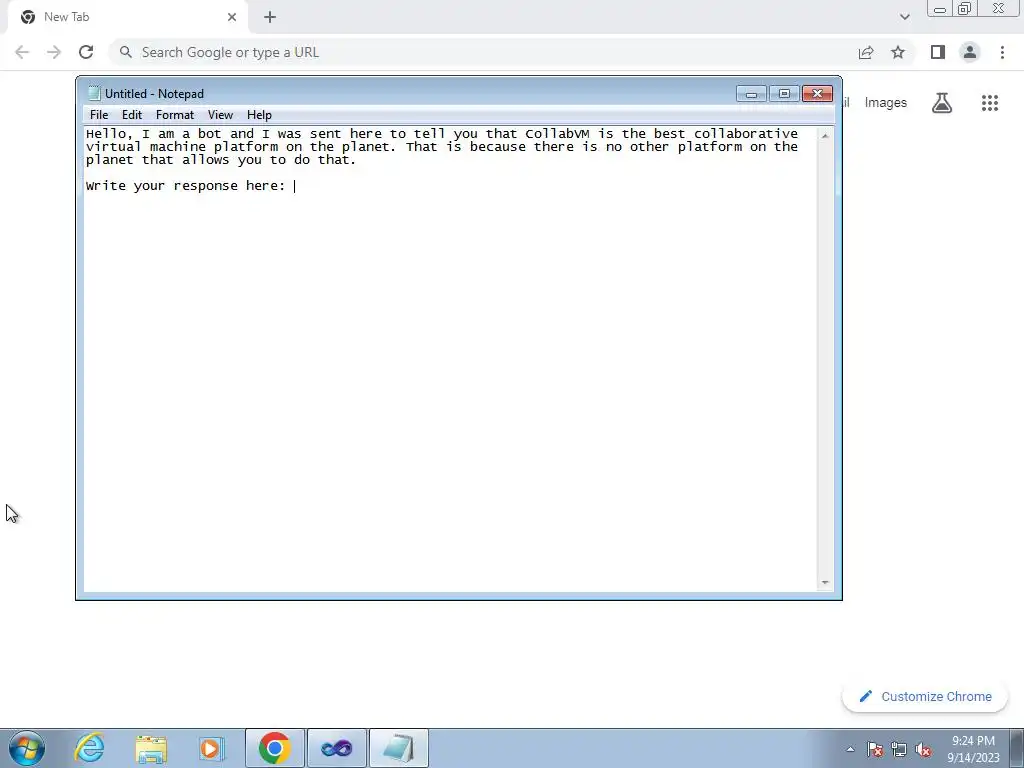Launch Internet Explorer from the taskbar
Viewport: 1024px width, 768px height.
pyautogui.click(x=89, y=748)
